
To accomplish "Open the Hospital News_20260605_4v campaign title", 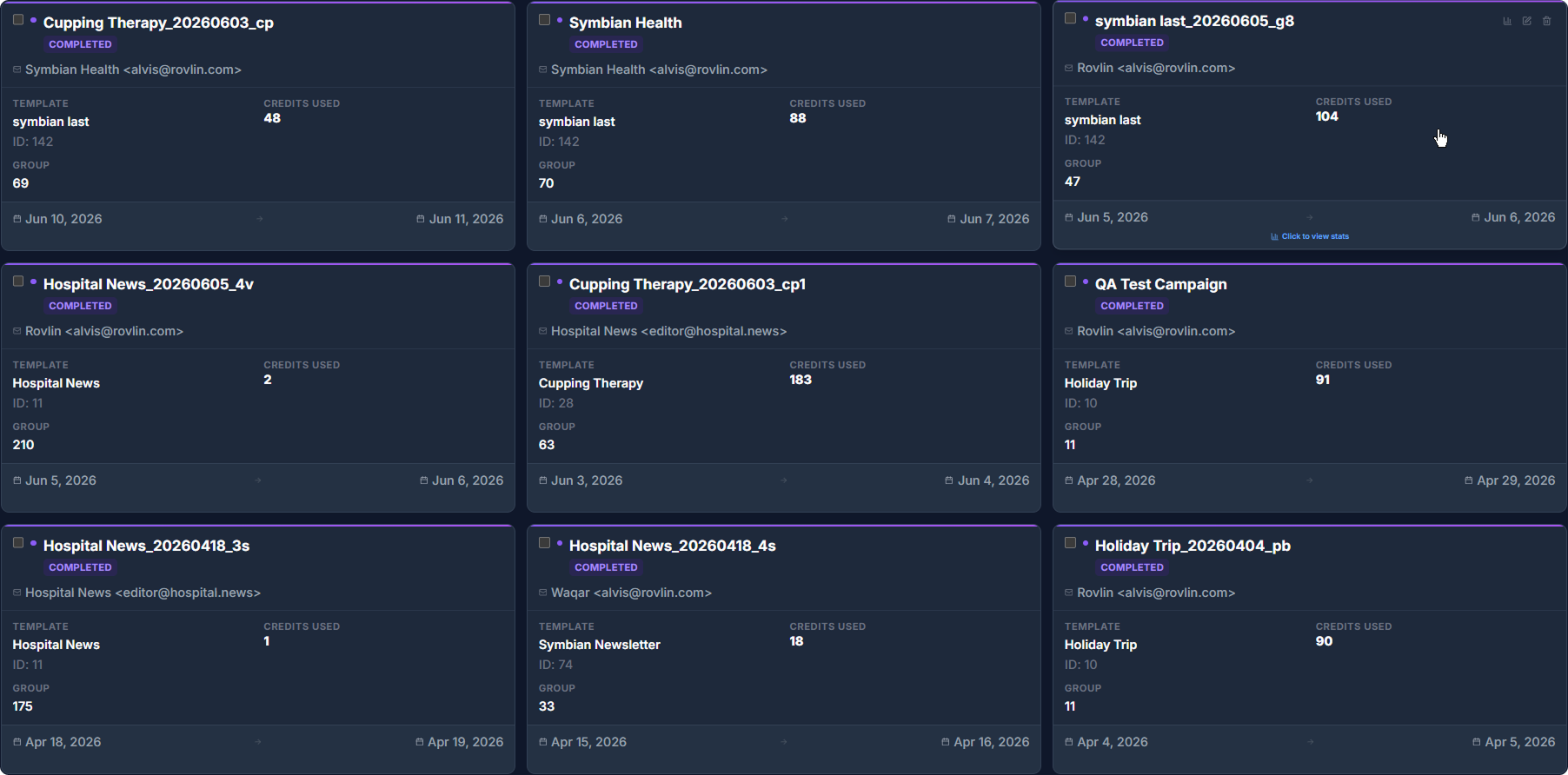I will tap(149, 284).
